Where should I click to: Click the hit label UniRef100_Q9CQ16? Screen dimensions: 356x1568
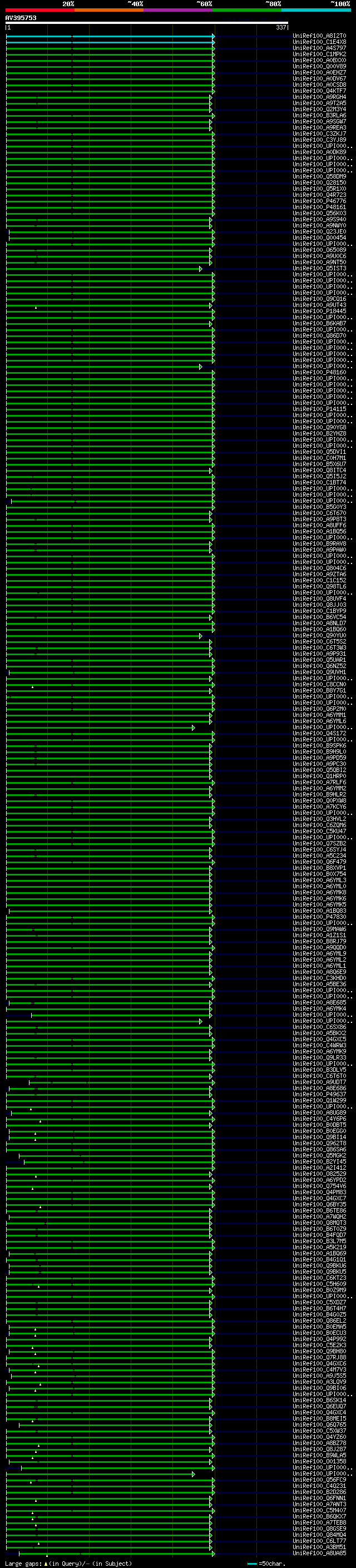(319, 299)
